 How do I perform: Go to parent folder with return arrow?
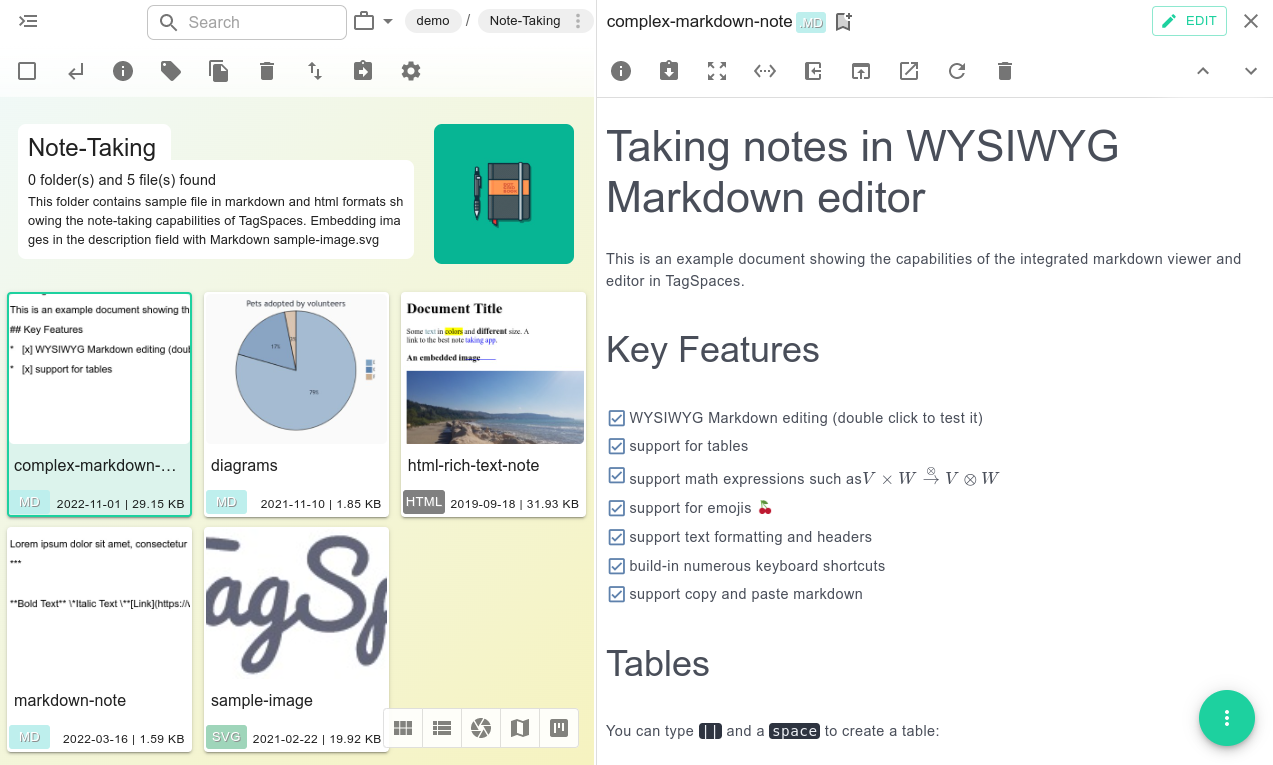(x=75, y=71)
